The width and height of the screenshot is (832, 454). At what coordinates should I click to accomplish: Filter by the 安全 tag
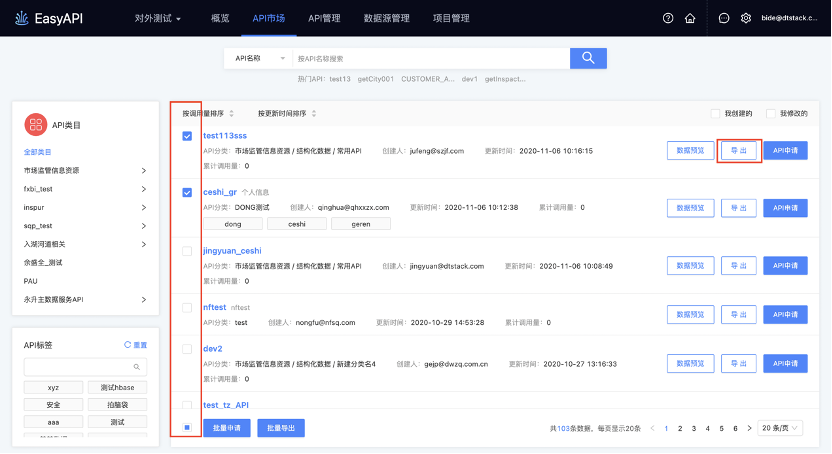(53, 405)
